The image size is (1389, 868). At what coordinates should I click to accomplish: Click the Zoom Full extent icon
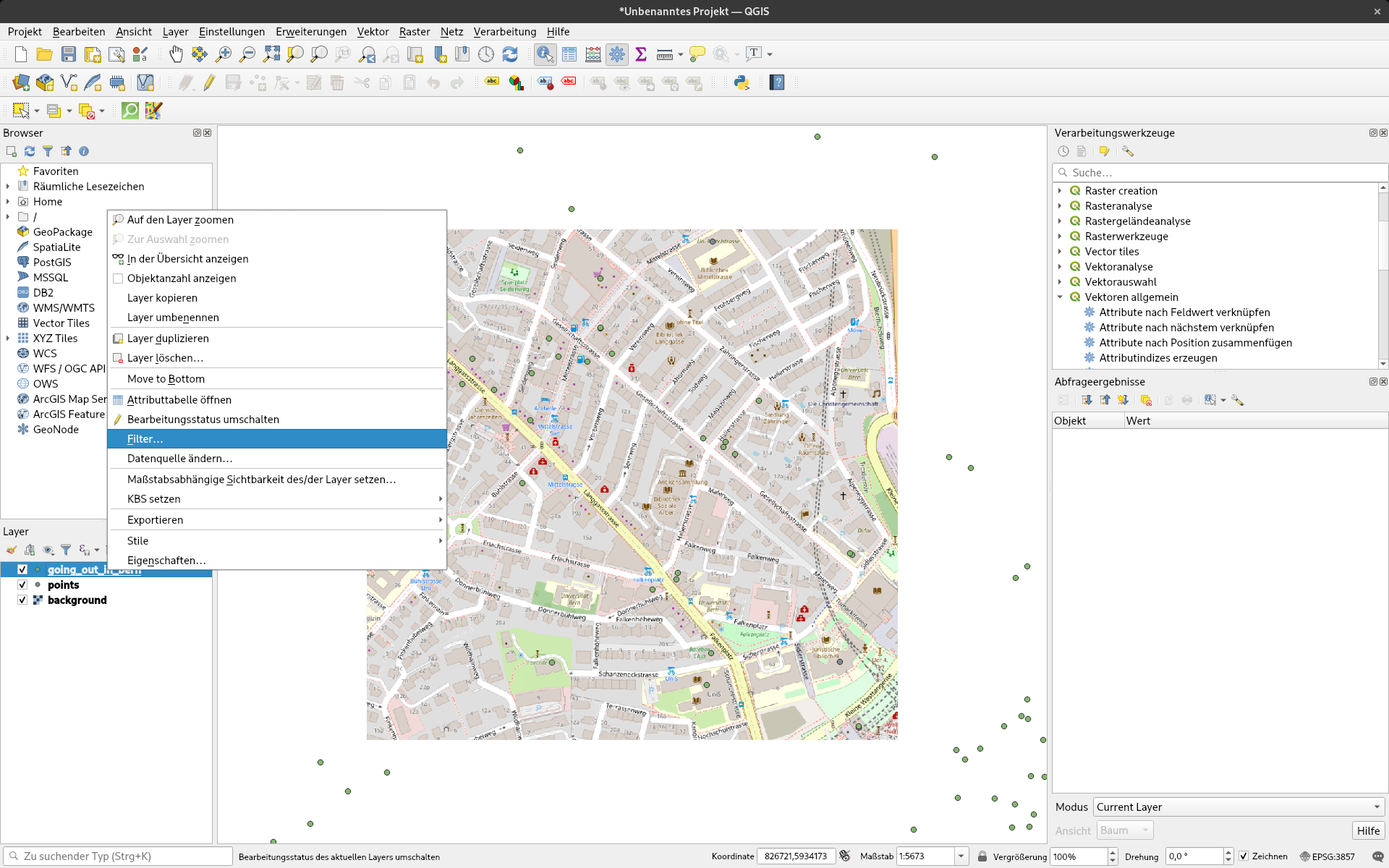click(x=271, y=54)
